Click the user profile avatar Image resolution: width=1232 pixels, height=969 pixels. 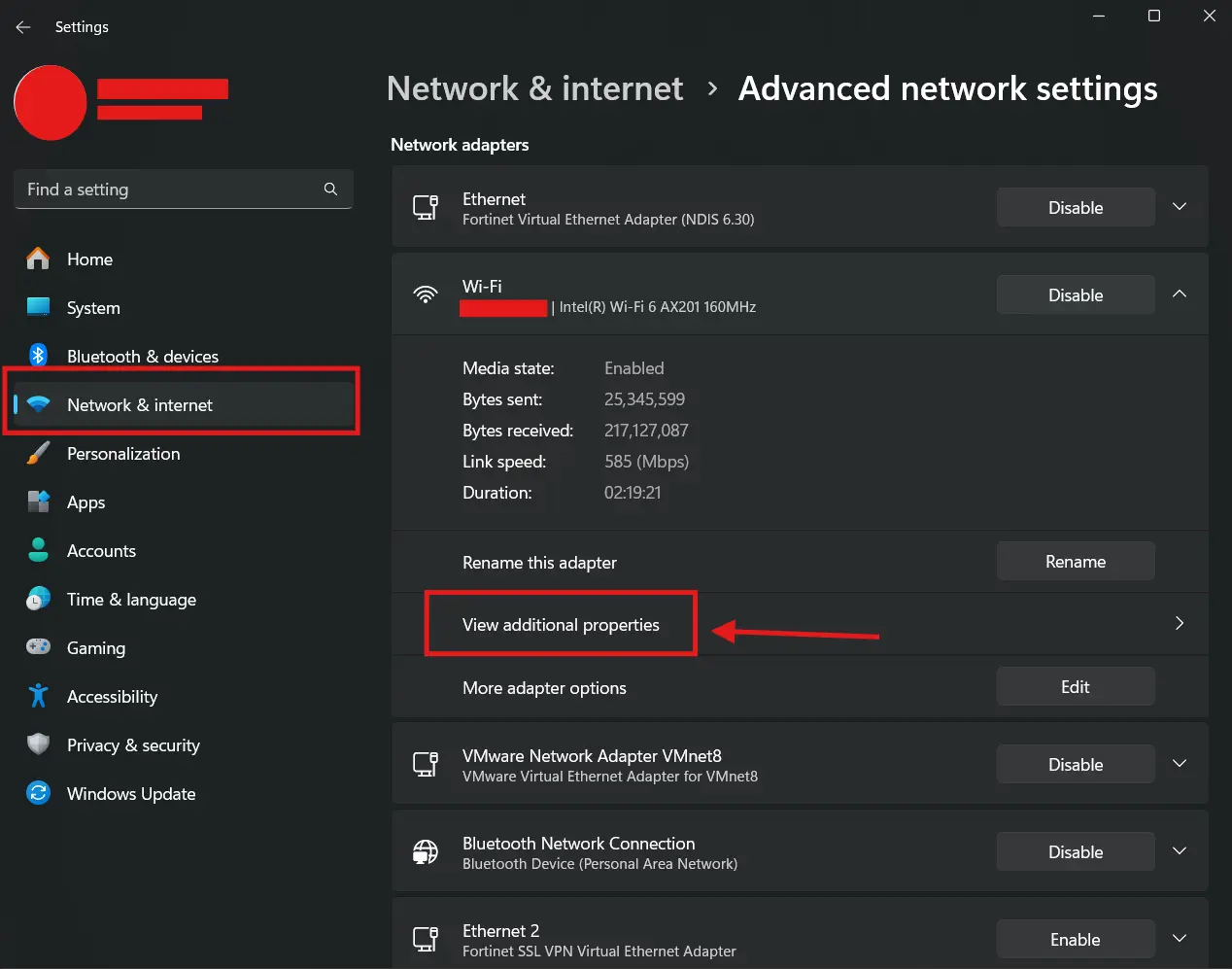(x=51, y=102)
